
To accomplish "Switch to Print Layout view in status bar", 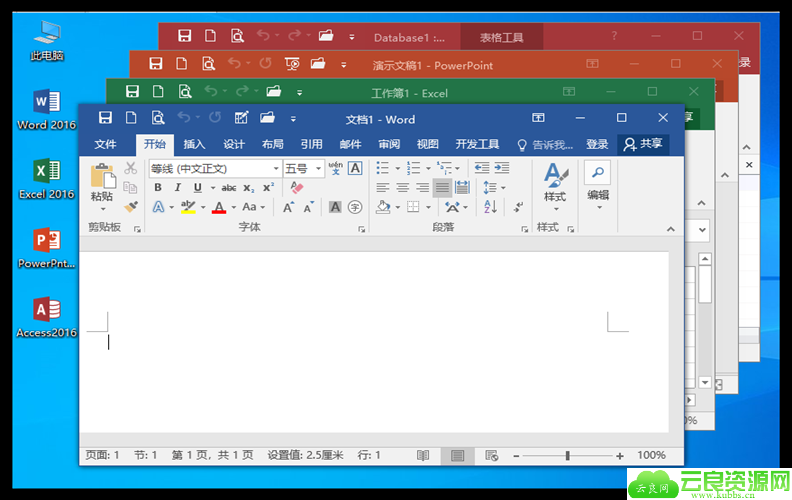I will [458, 456].
